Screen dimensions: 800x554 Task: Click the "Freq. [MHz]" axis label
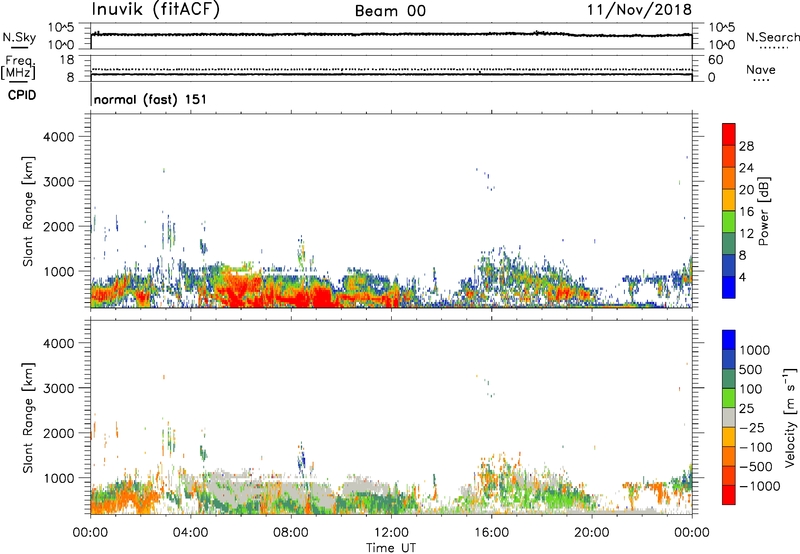(x=19, y=67)
